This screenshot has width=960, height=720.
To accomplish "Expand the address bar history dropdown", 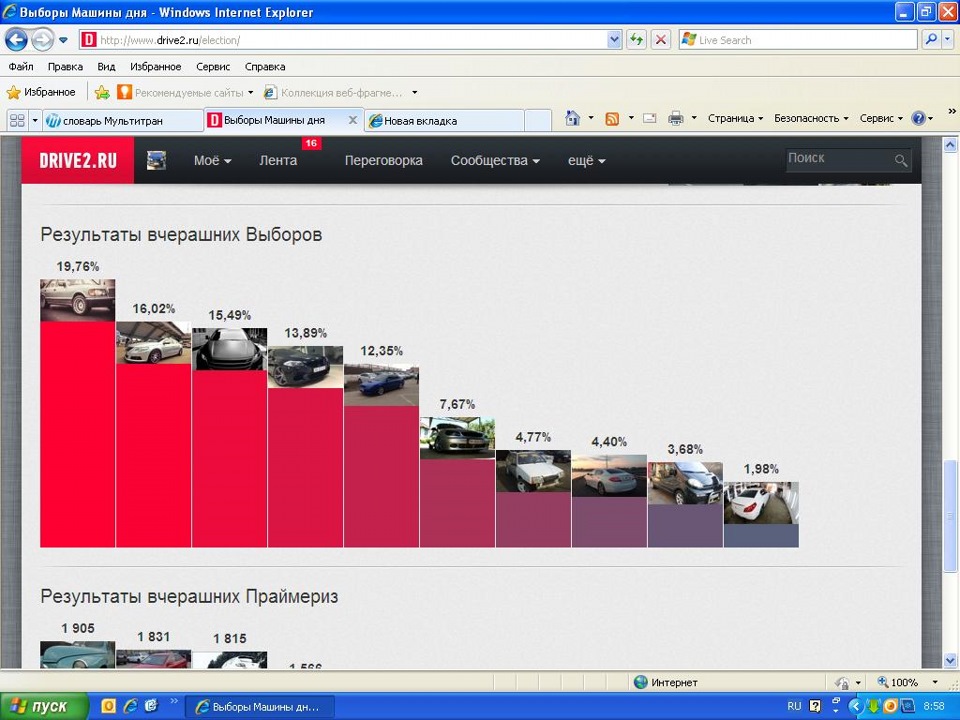I will tap(615, 40).
